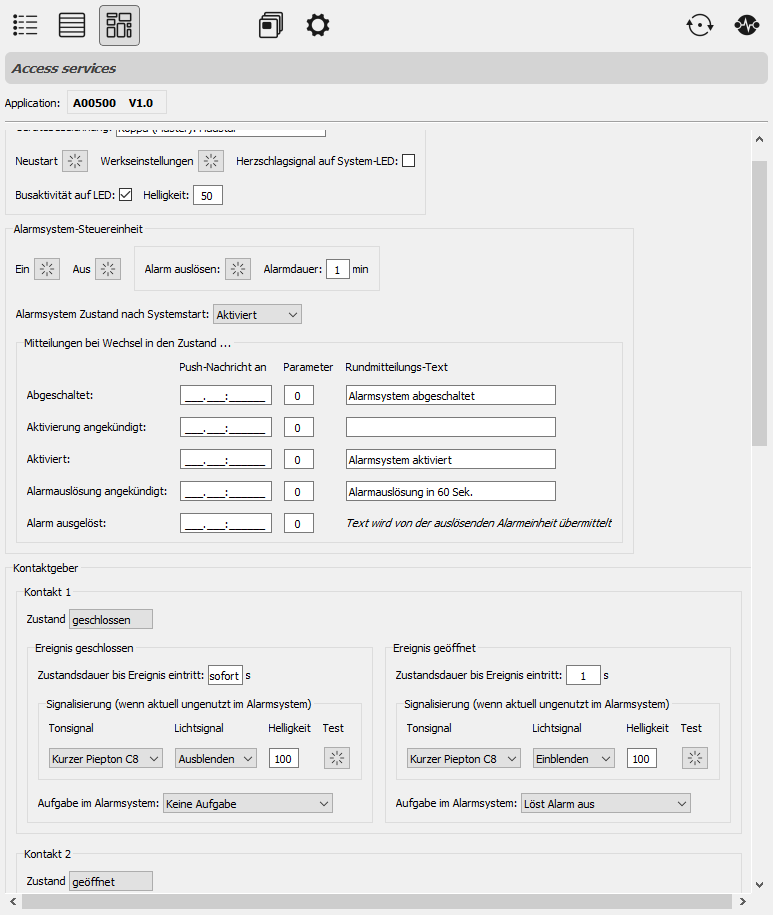The image size is (773, 915).
Task: Edit the Alarmsystem abgeschaltet text field
Action: coord(451,395)
